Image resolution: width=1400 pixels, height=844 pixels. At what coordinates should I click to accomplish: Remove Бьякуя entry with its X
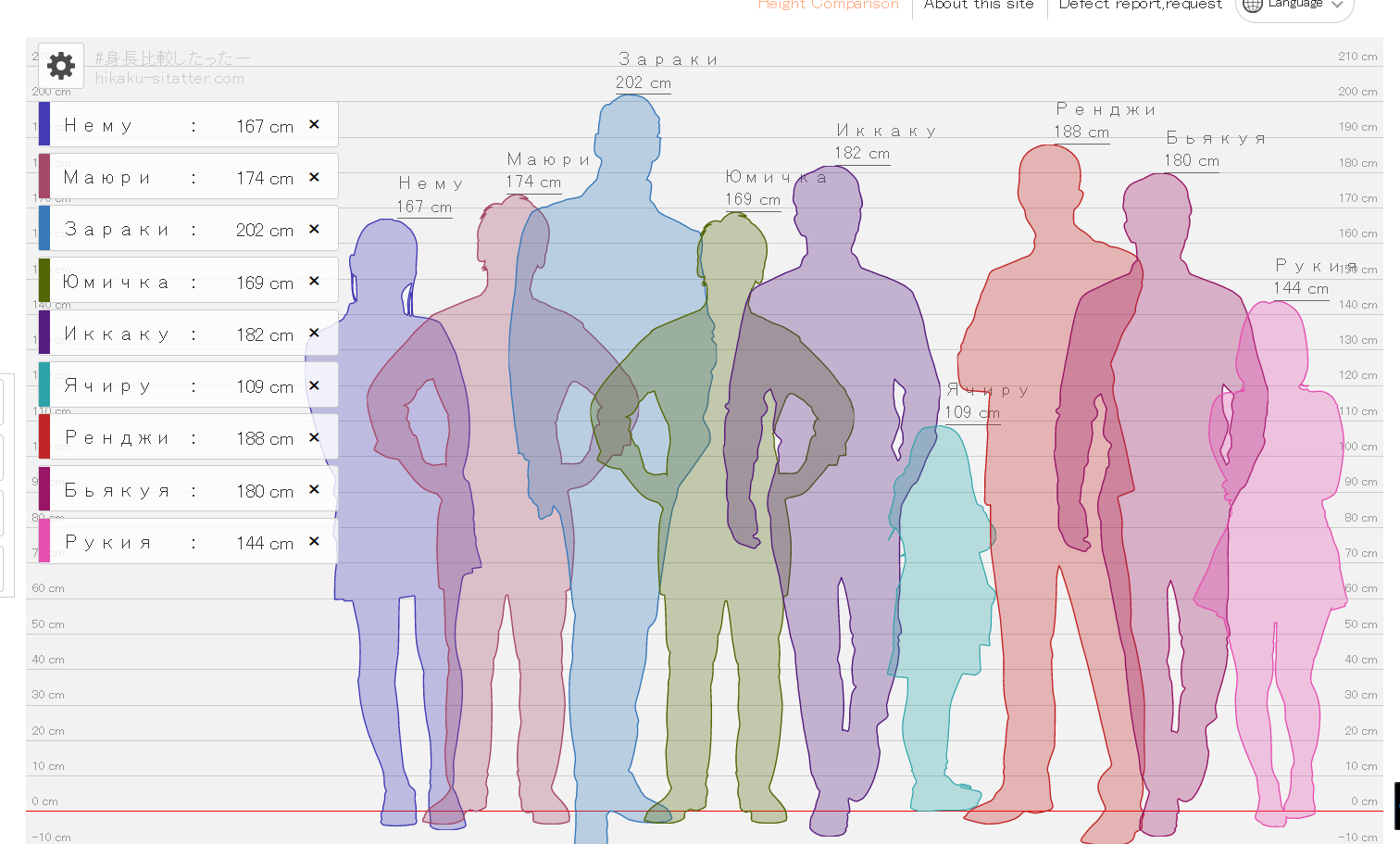click(314, 488)
